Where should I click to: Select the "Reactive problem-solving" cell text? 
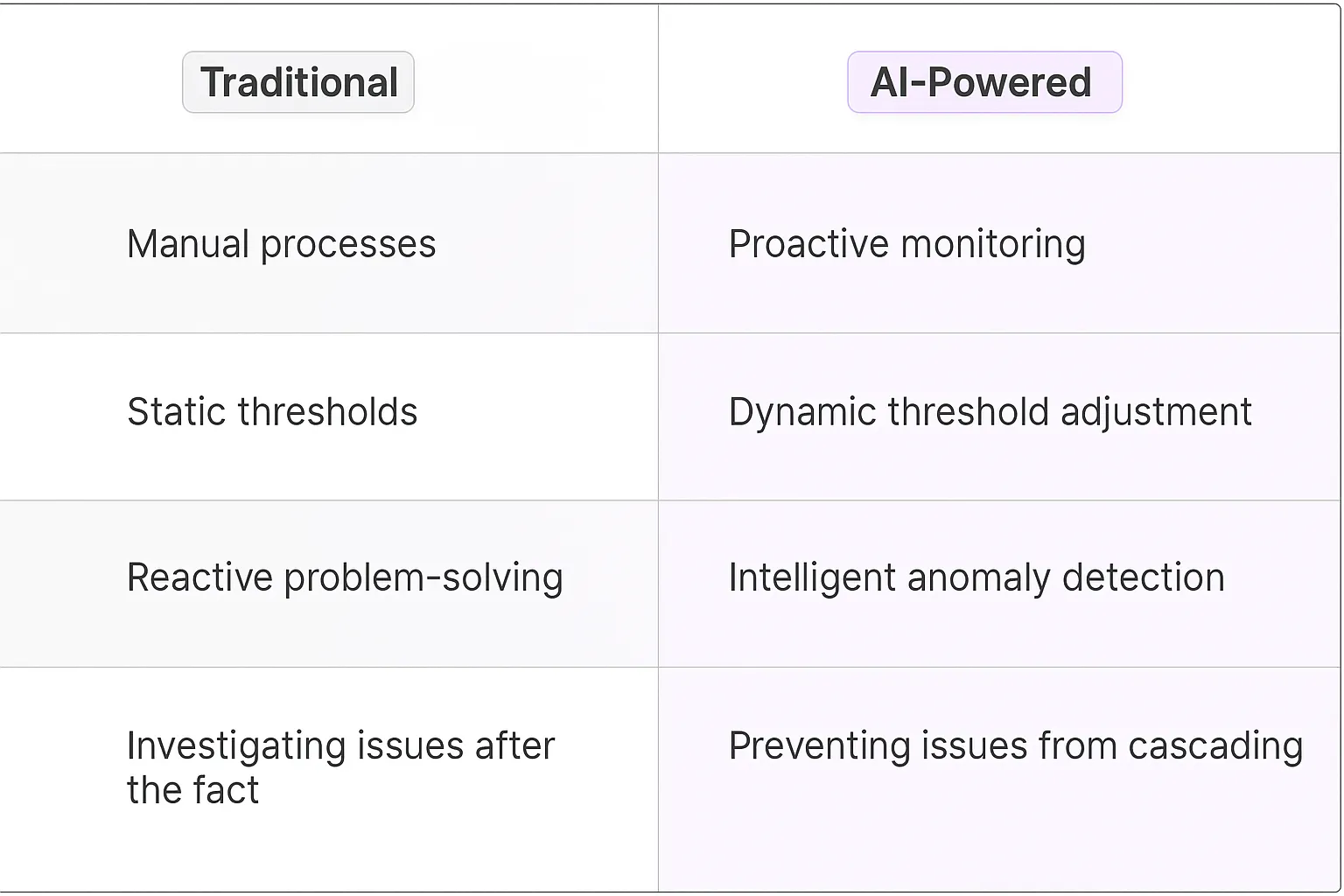[x=345, y=578]
